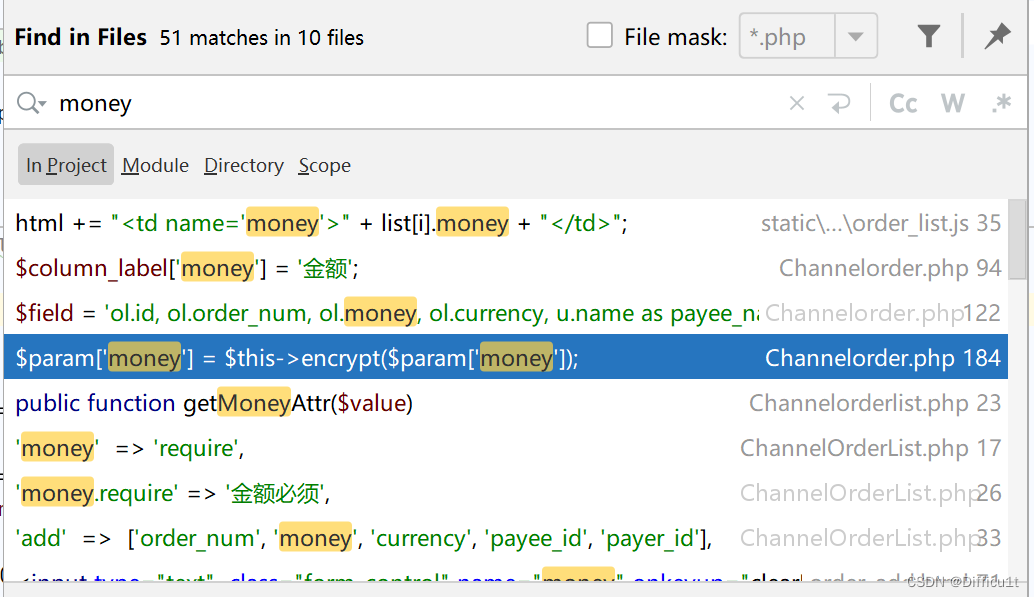Screen dimensions: 1034x597
Task: Click the *.php file mask field
Action: coord(787,36)
